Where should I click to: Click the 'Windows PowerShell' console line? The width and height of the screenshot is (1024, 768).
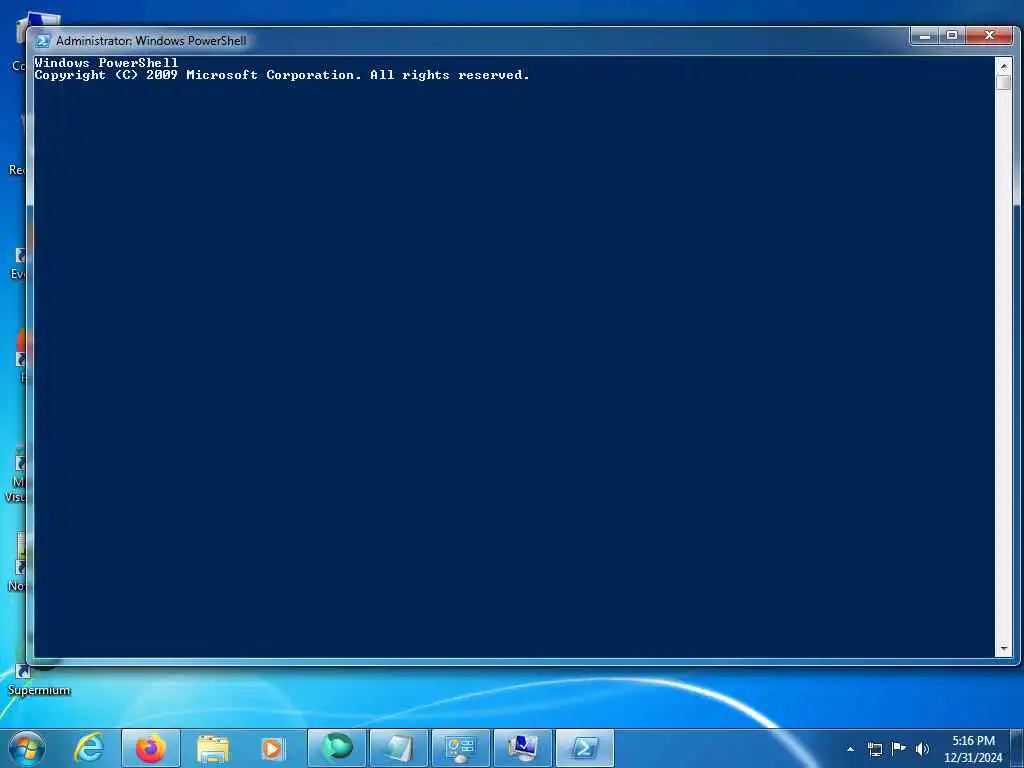point(106,63)
